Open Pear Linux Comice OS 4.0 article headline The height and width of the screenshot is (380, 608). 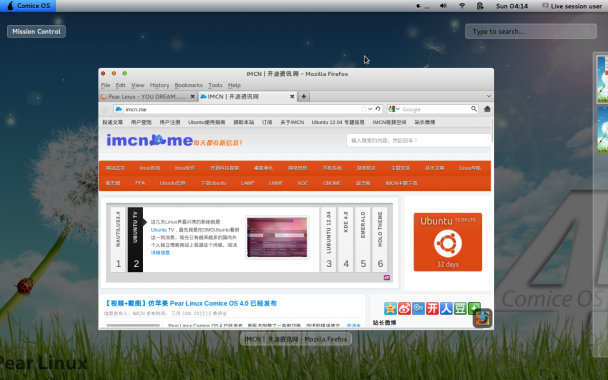pyautogui.click(x=190, y=303)
